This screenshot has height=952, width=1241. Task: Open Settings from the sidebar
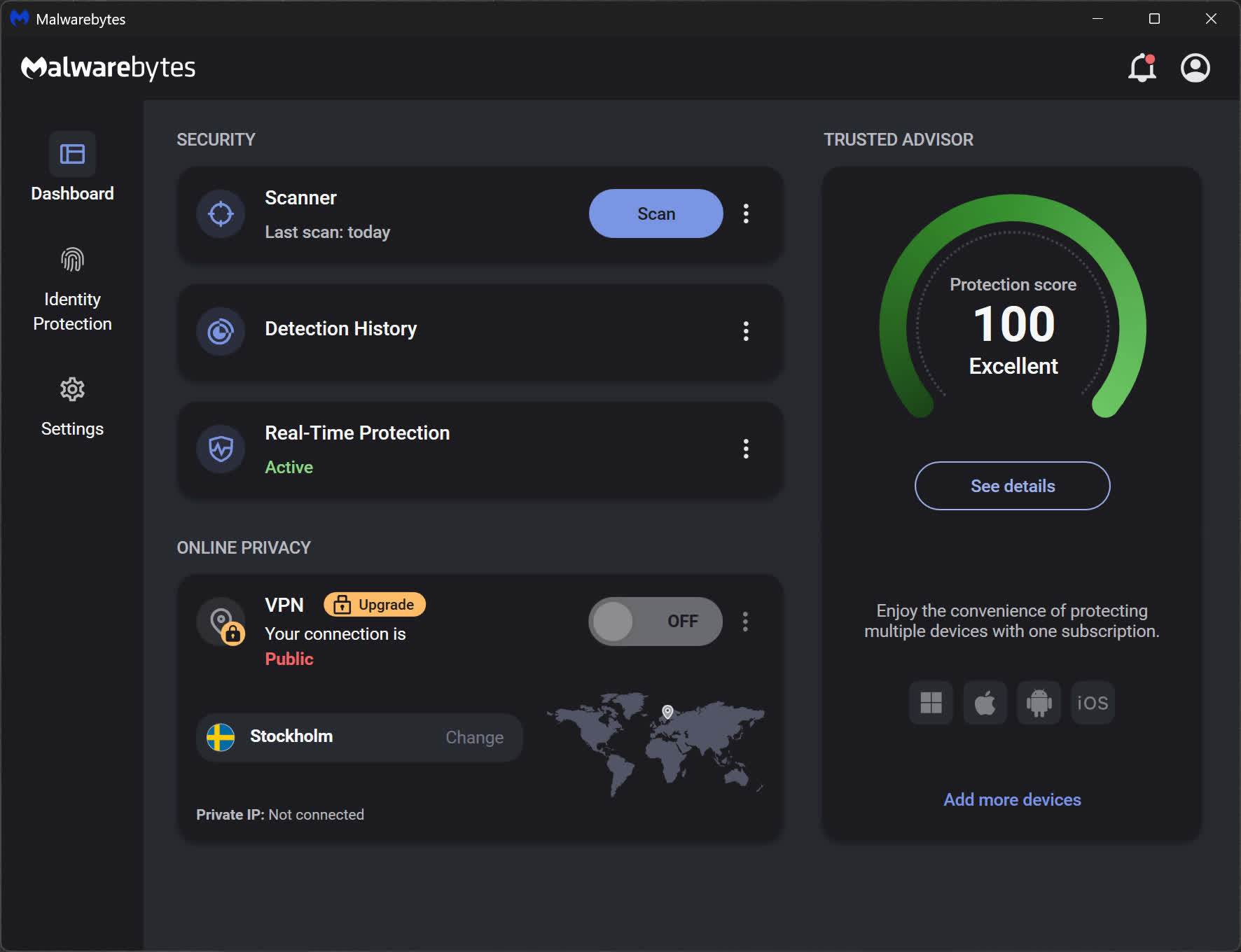point(72,407)
